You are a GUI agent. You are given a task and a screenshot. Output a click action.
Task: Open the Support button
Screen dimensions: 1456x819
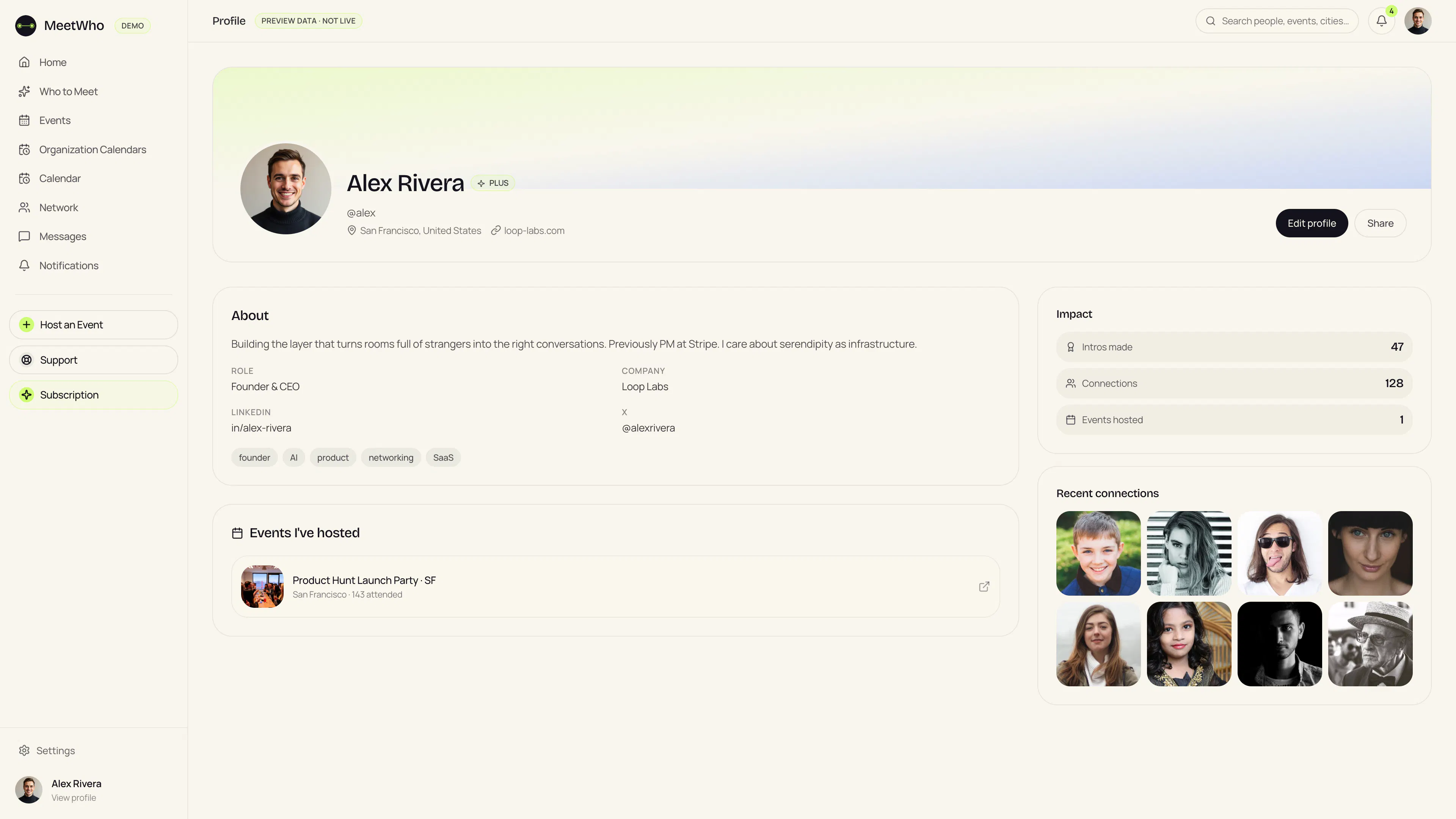coord(94,360)
